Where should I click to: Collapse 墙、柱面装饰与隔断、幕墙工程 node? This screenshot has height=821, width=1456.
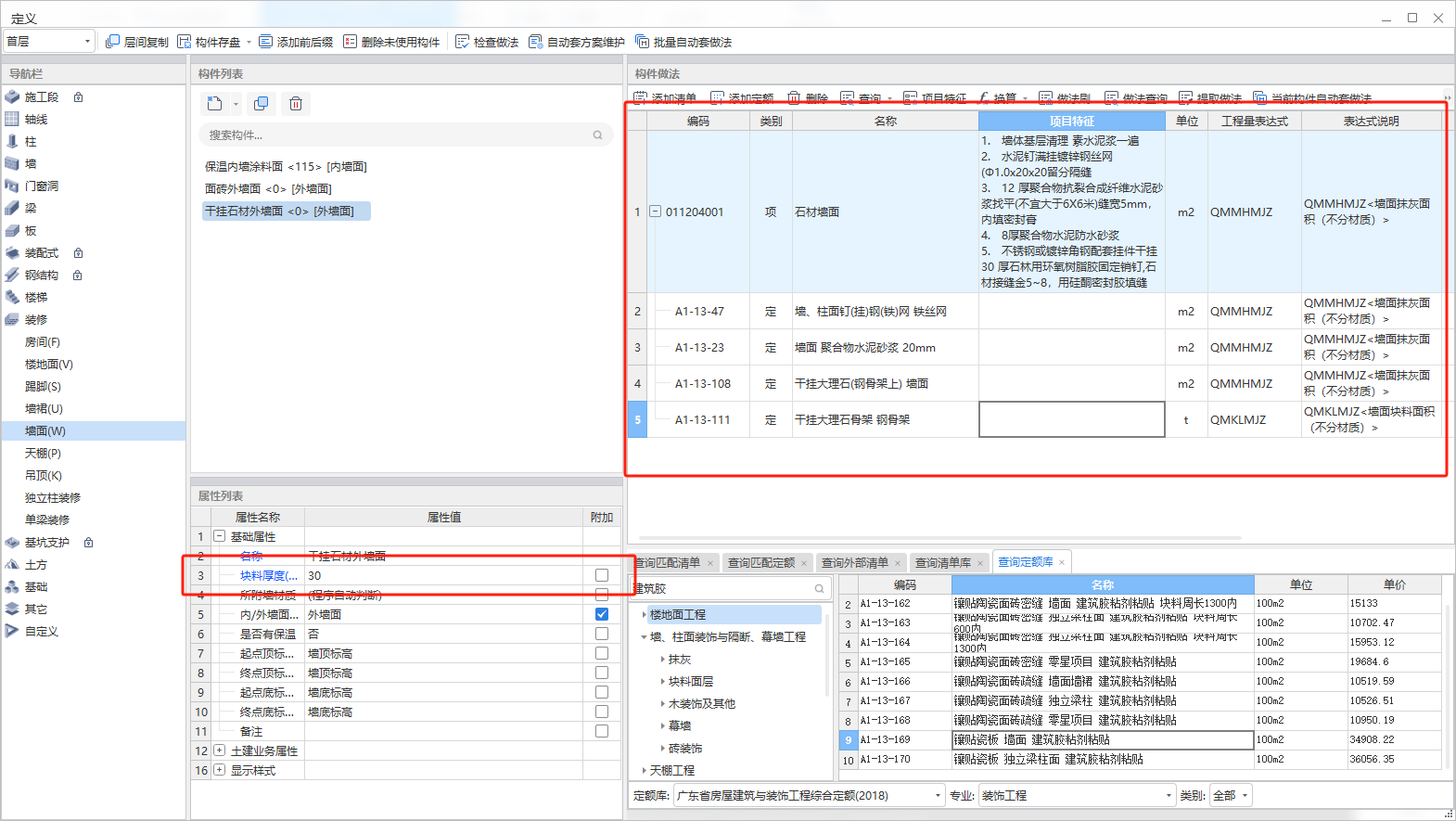tap(644, 637)
